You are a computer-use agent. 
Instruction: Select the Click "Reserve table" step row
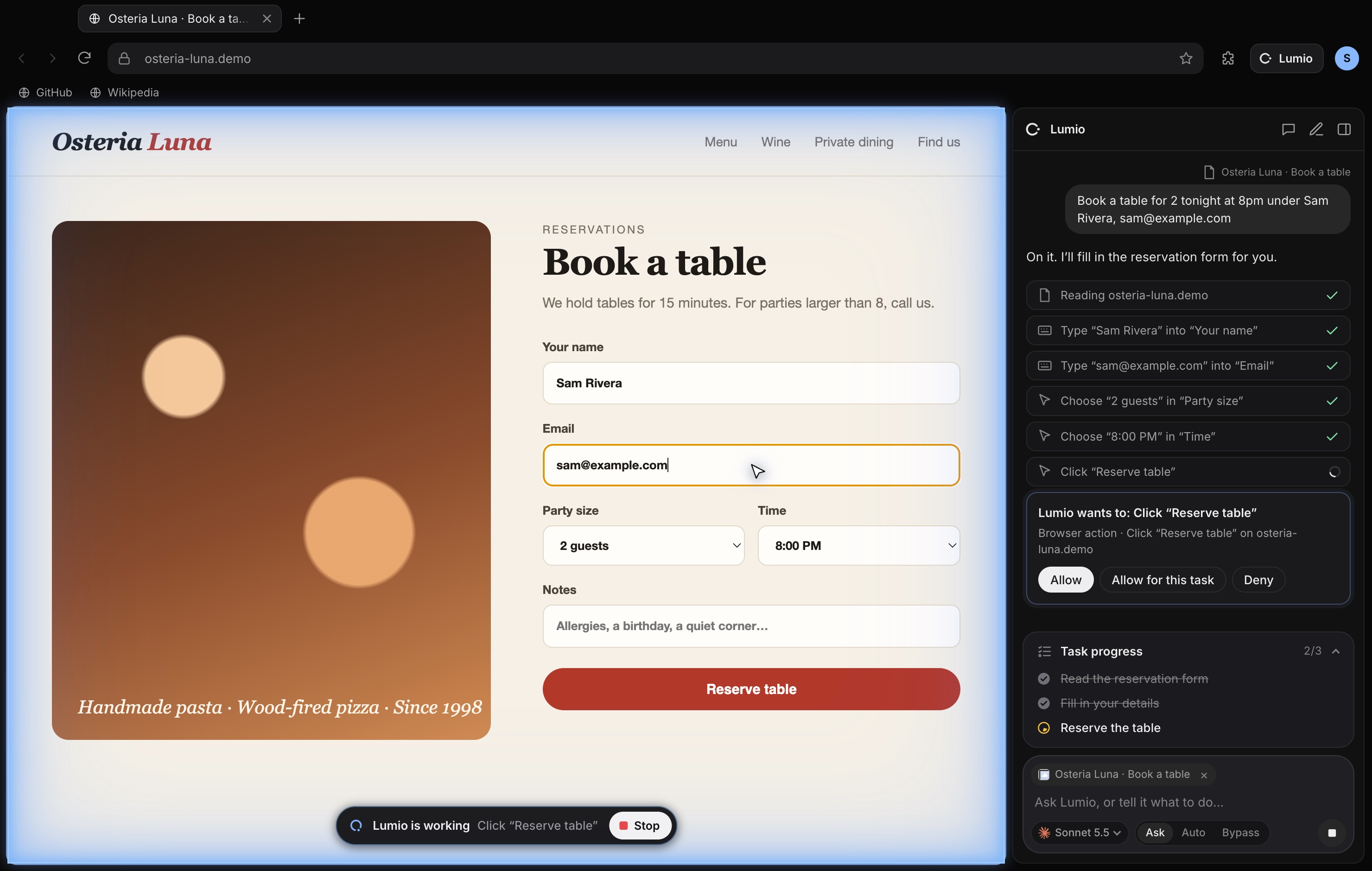tap(1188, 471)
